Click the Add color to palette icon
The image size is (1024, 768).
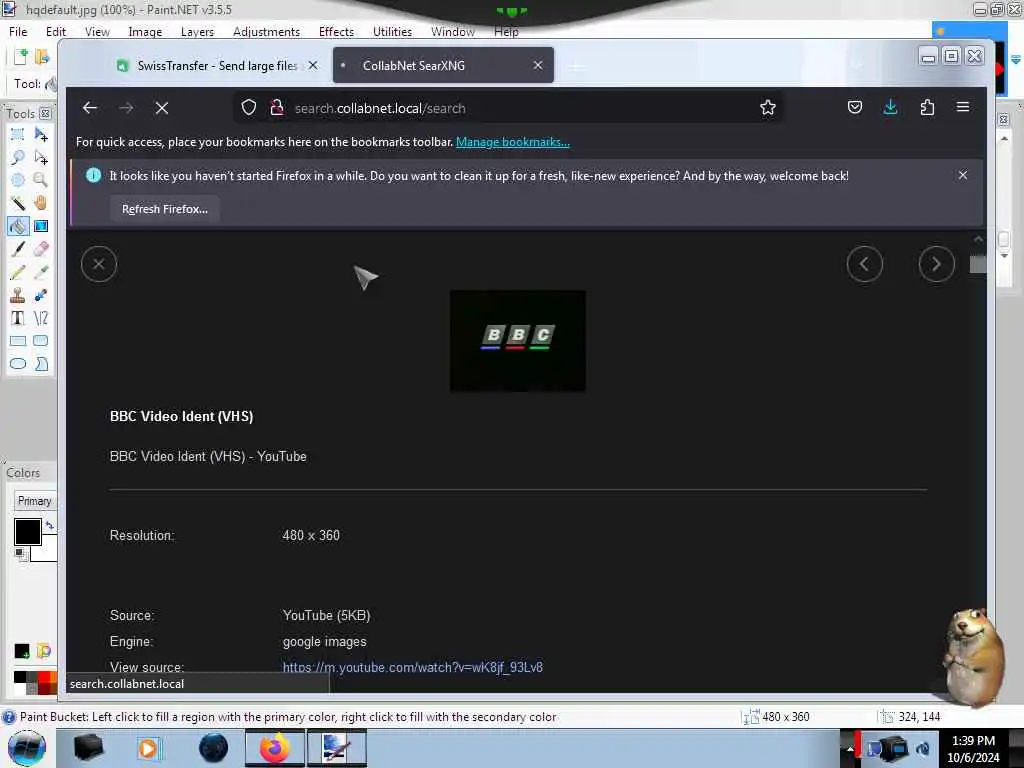pyautogui.click(x=22, y=651)
